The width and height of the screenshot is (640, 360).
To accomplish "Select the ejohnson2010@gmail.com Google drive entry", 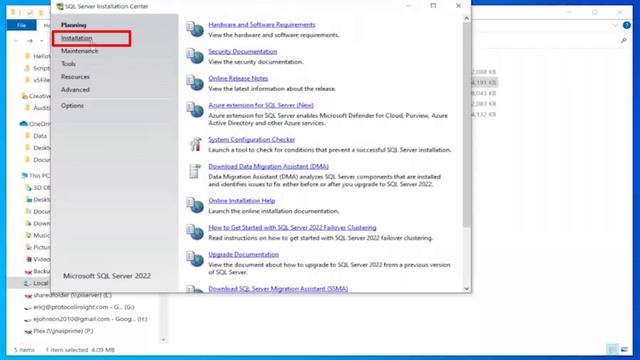I will (x=85, y=319).
